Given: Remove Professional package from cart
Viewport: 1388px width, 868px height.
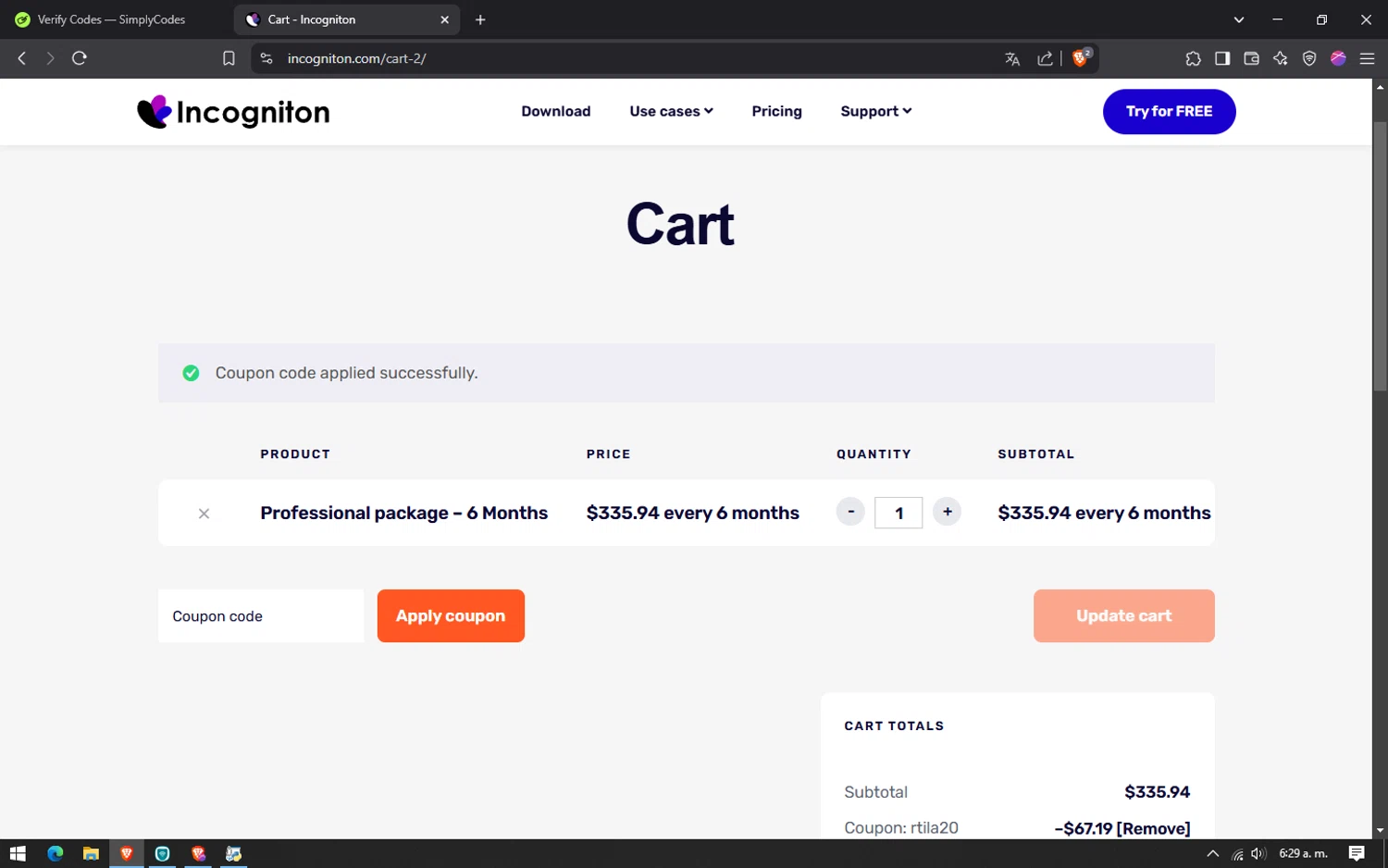Looking at the screenshot, I should pos(204,514).
